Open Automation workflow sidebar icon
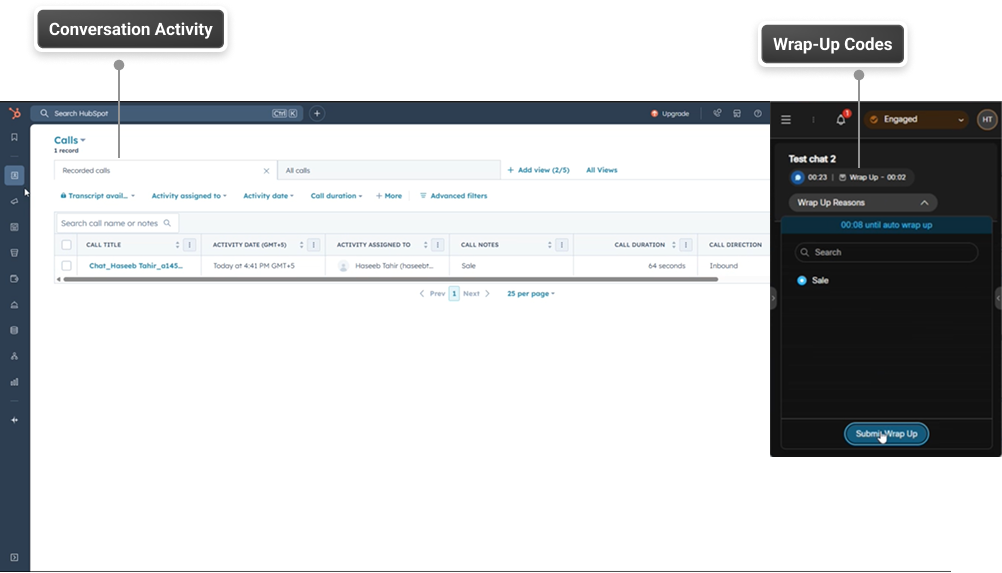 click(x=14, y=356)
